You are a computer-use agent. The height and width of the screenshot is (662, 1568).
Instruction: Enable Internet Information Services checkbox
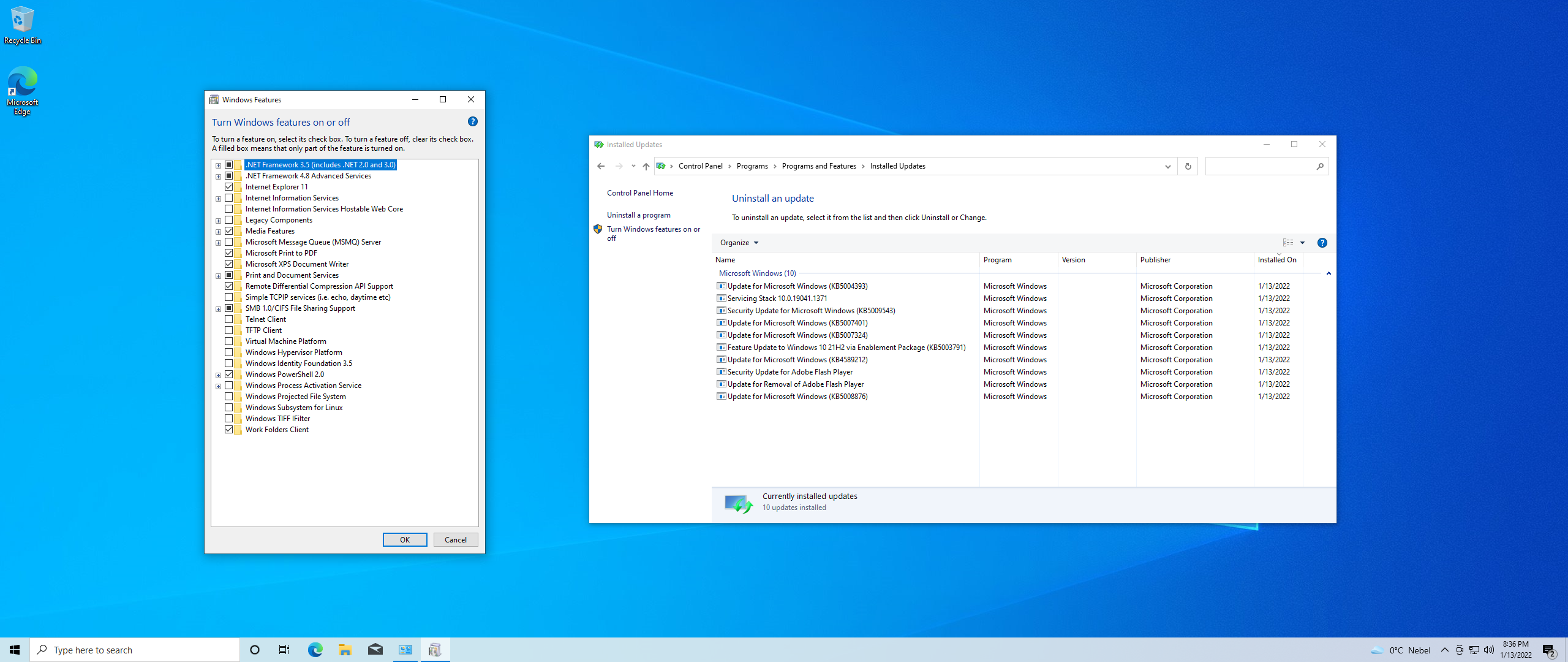(228, 198)
